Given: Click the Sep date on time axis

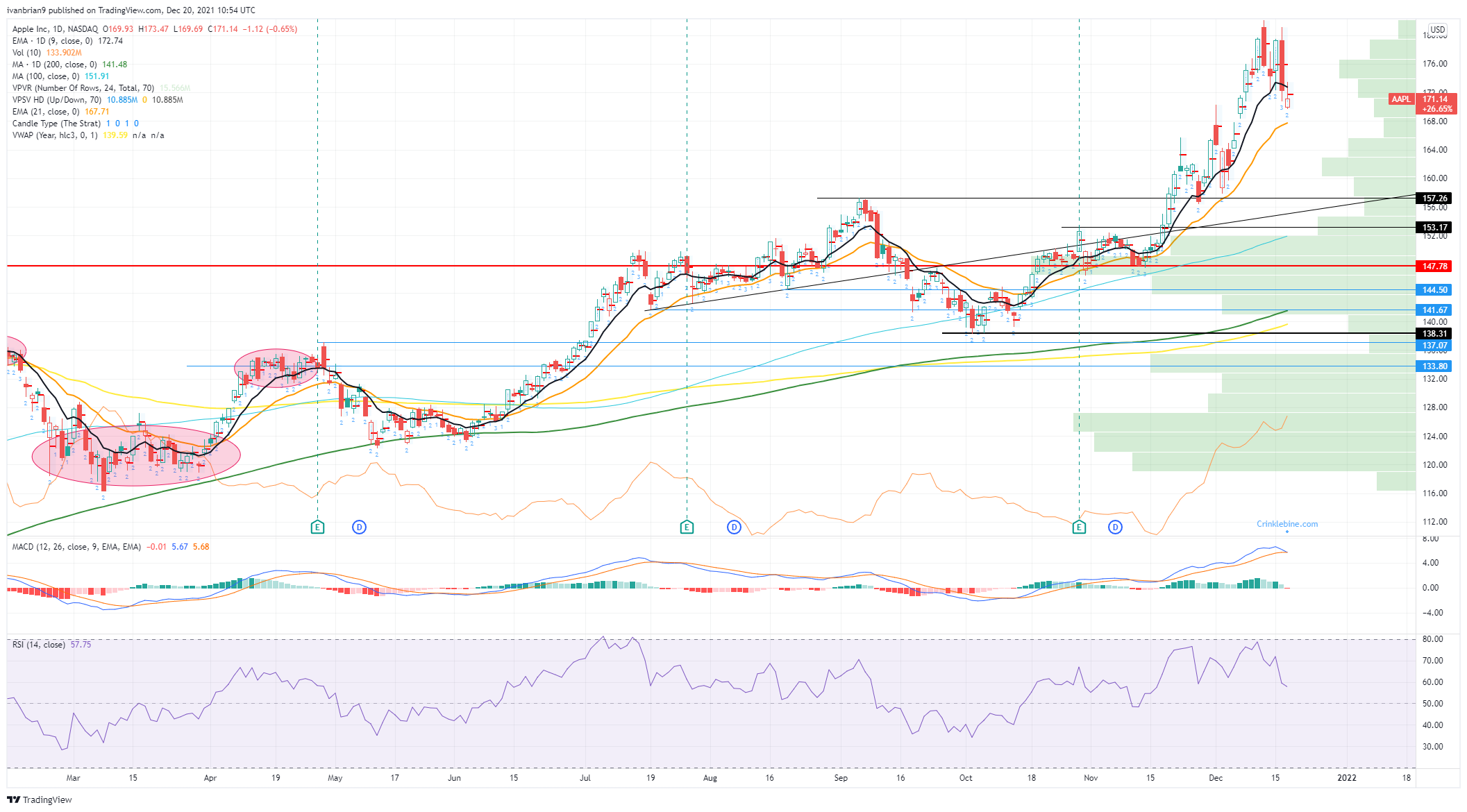Looking at the screenshot, I should click(841, 778).
